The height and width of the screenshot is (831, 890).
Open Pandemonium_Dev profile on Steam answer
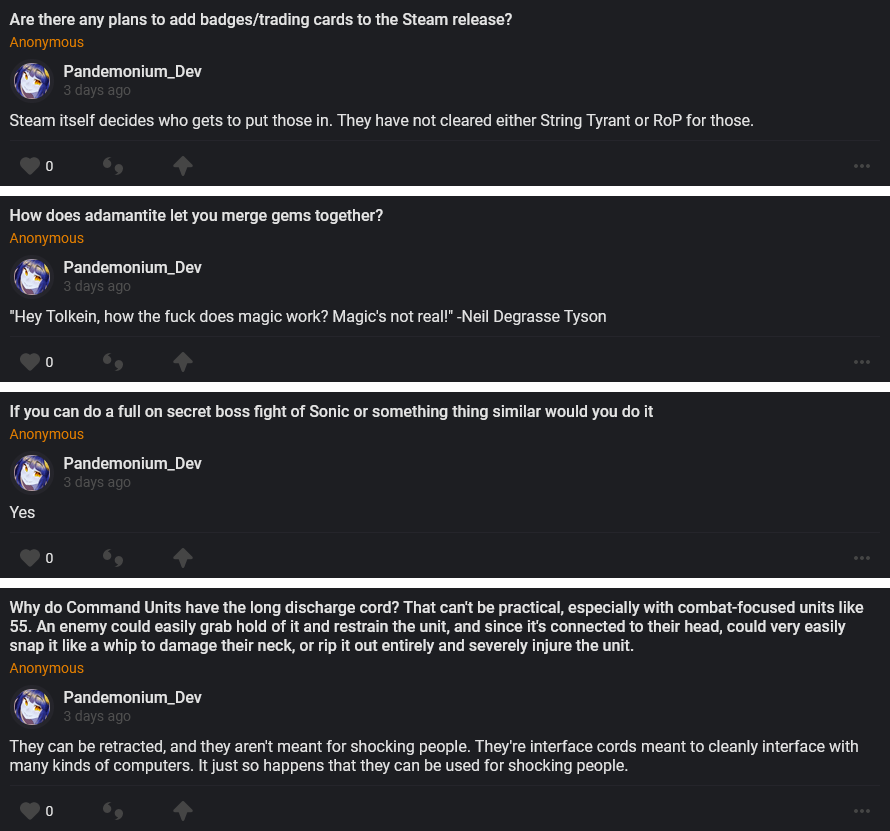click(132, 72)
